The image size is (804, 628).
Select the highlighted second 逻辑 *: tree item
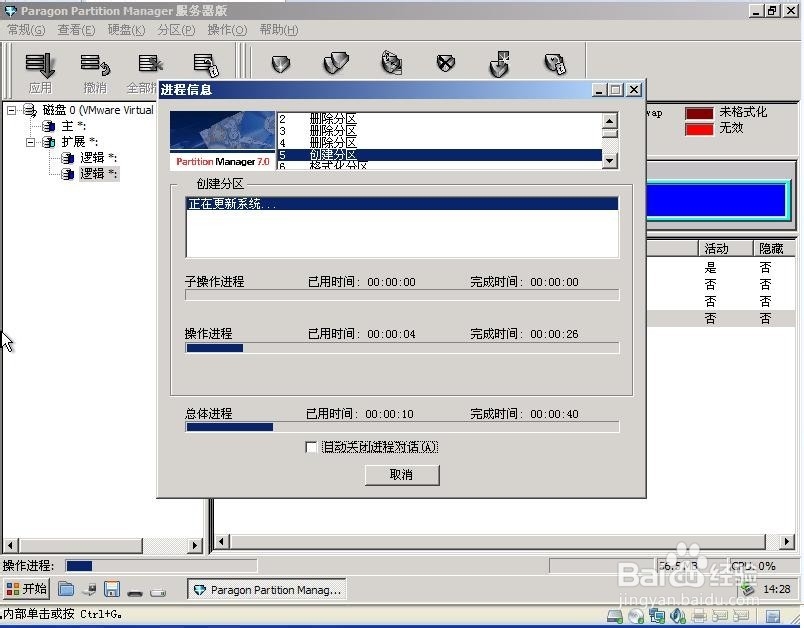[98, 174]
